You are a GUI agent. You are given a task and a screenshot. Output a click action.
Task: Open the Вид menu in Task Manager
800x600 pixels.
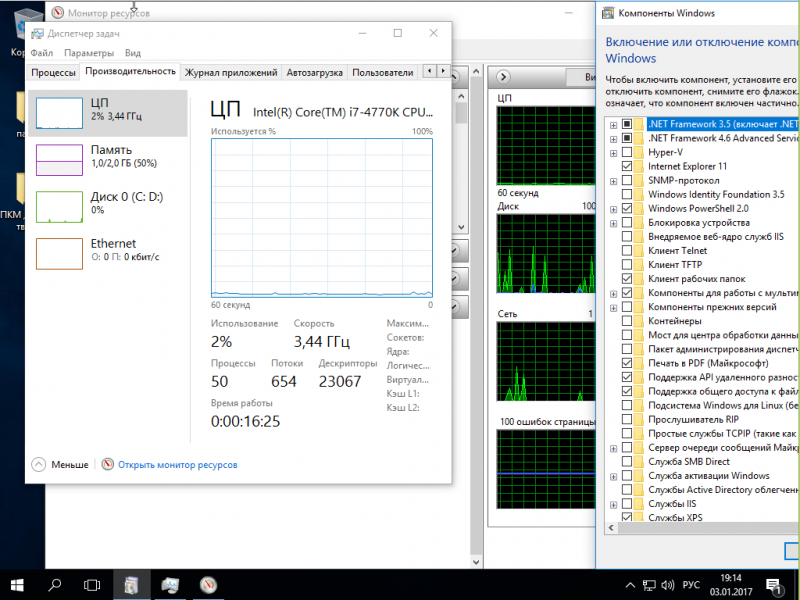(x=133, y=53)
